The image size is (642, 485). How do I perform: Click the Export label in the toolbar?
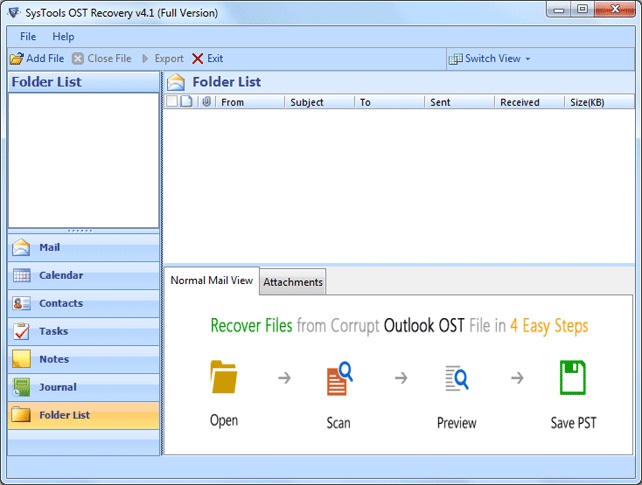click(169, 59)
